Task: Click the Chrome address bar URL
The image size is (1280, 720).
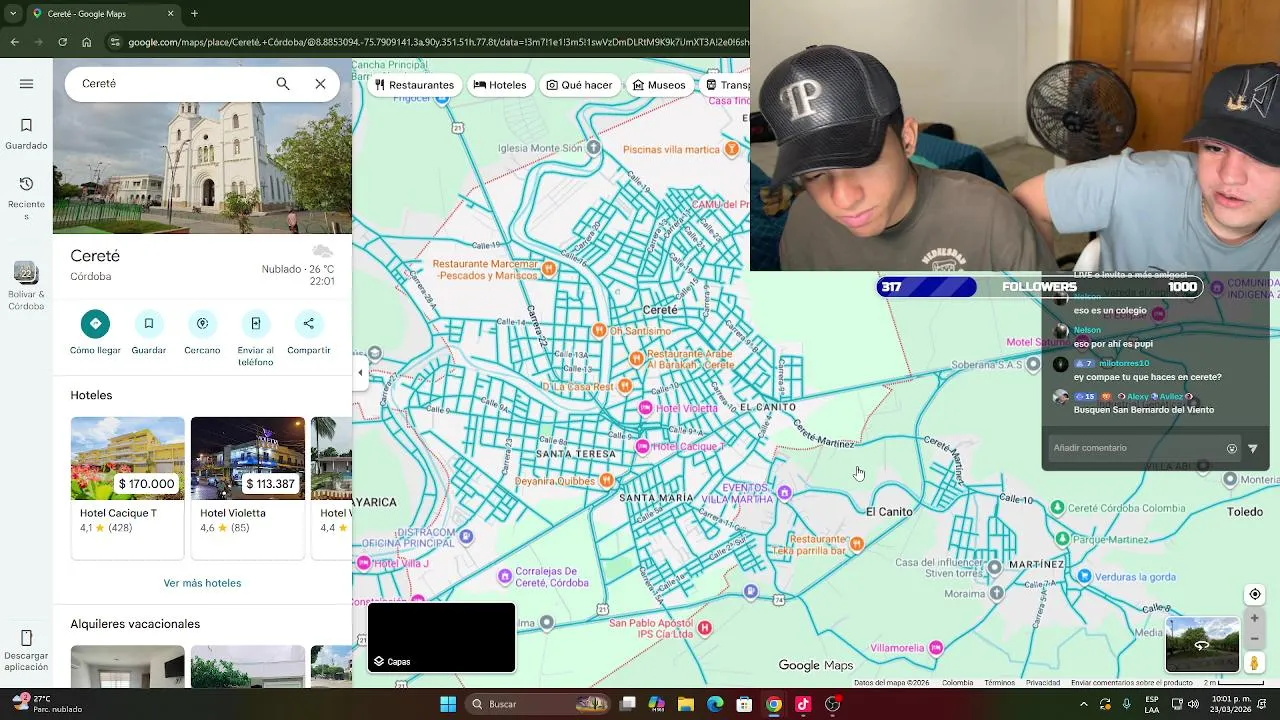Action: point(438,42)
